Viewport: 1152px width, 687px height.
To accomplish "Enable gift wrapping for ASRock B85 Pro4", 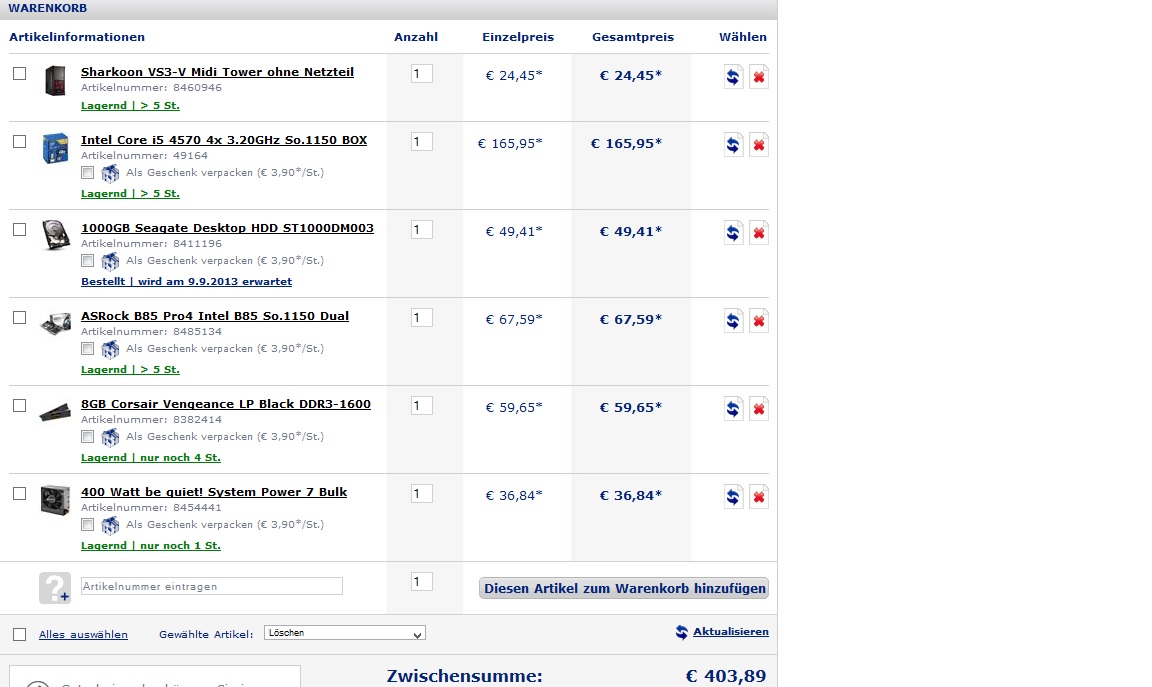I will pos(87,349).
